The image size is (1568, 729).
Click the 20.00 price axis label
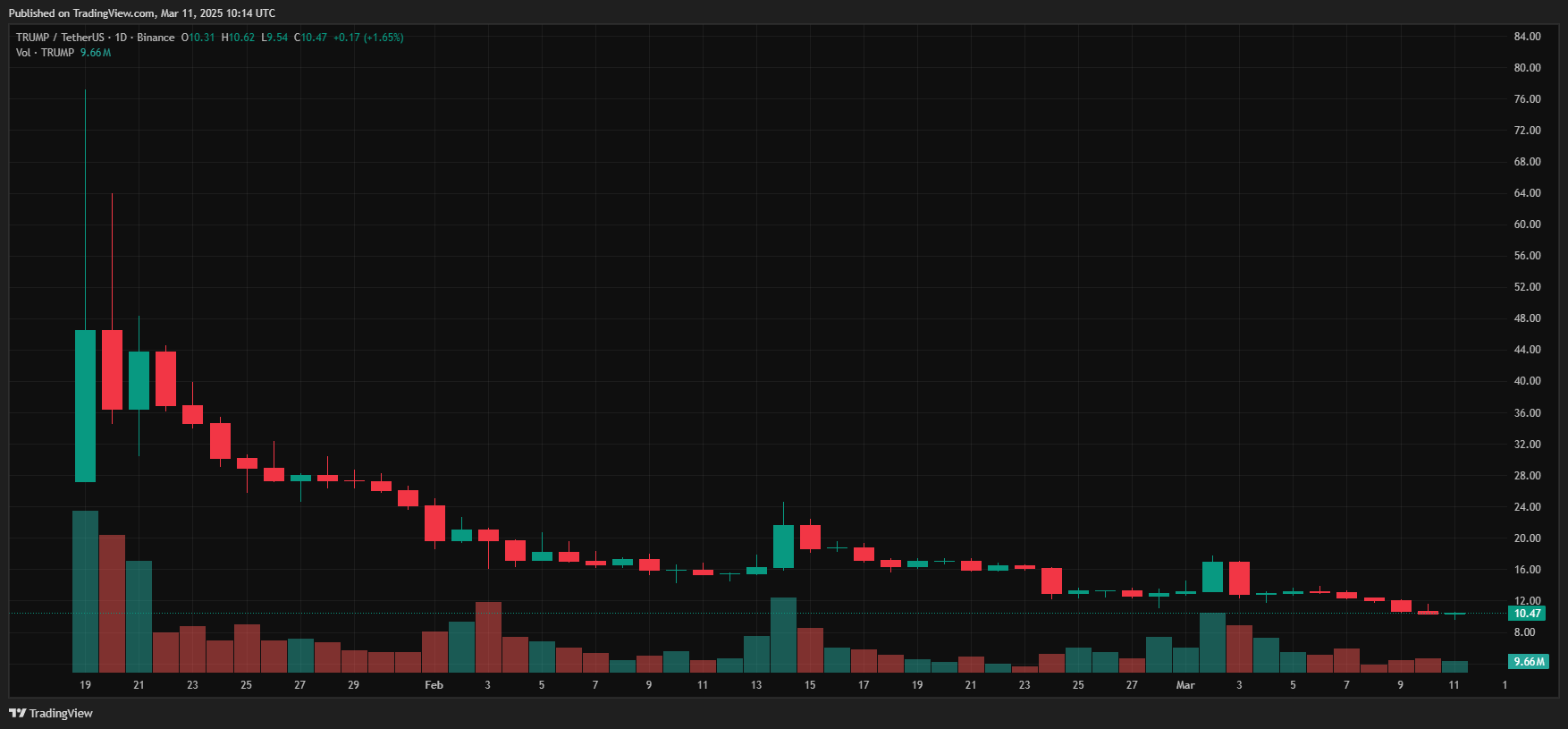(1527, 538)
